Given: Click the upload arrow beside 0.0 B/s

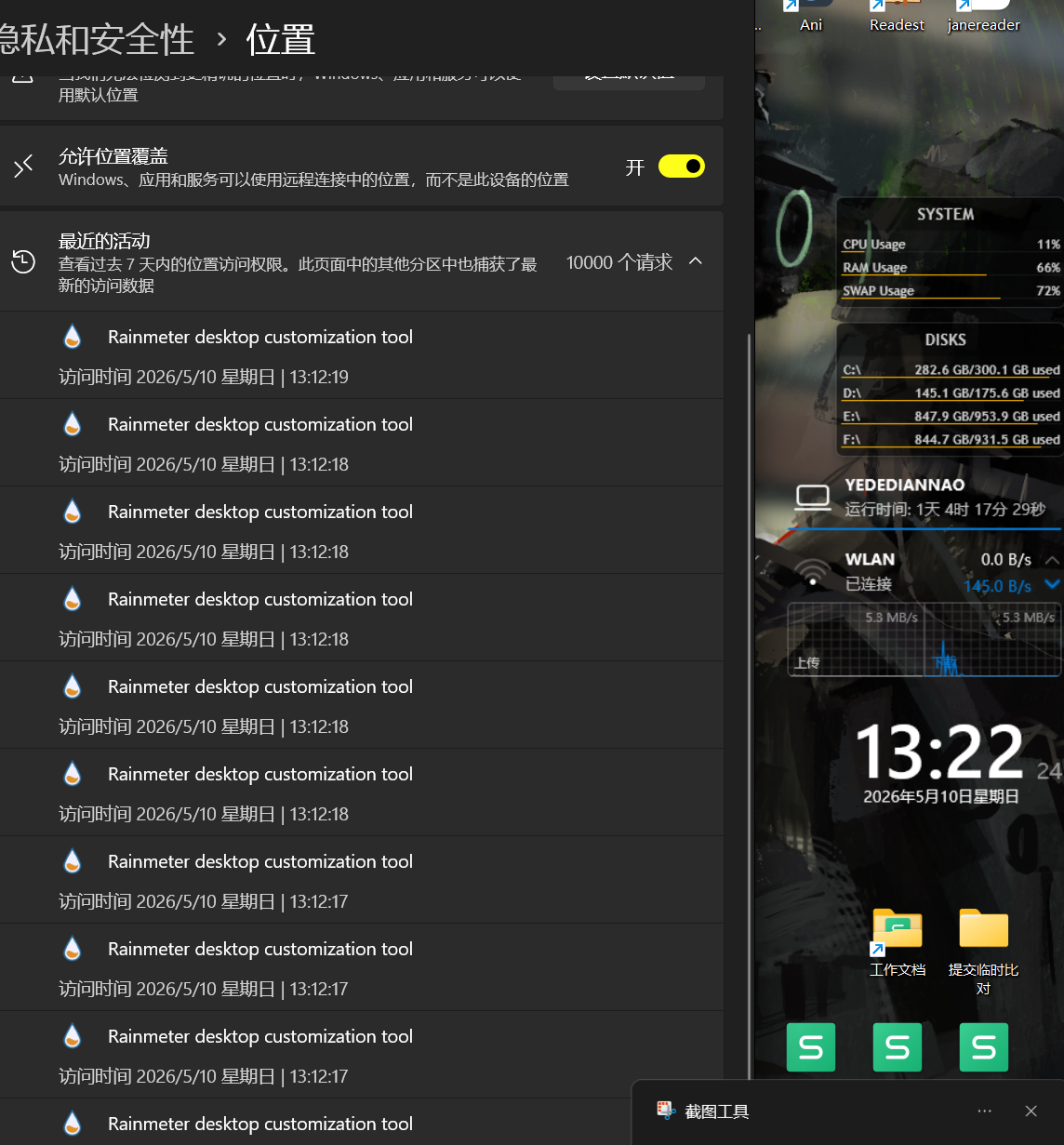Looking at the screenshot, I should 1052,560.
